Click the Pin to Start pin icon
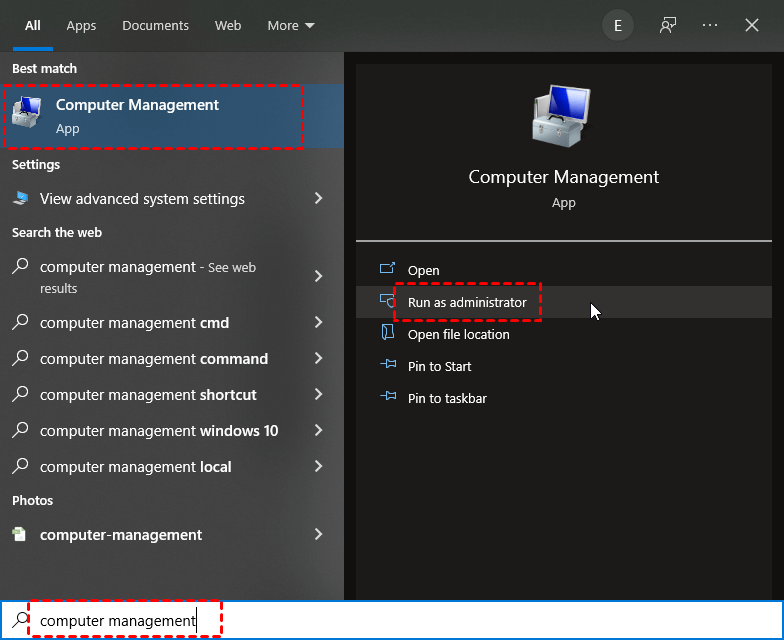784x640 pixels. [x=388, y=364]
